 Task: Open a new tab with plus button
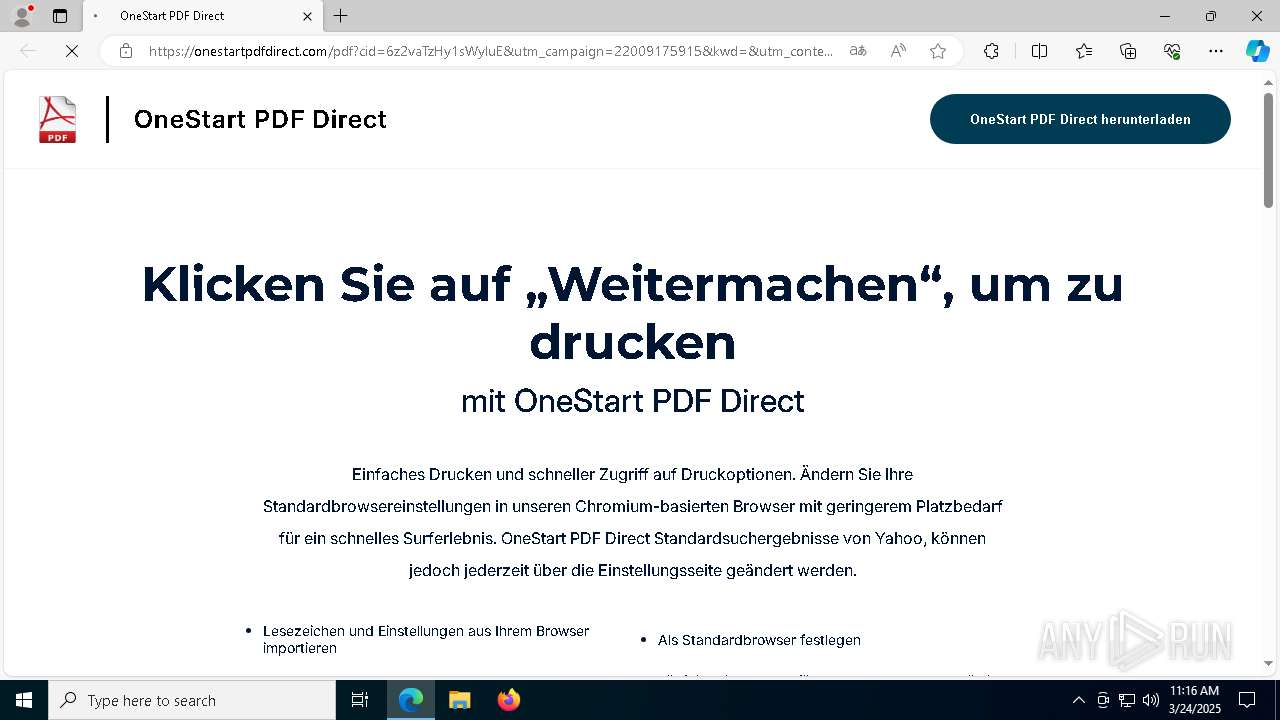pyautogui.click(x=341, y=16)
